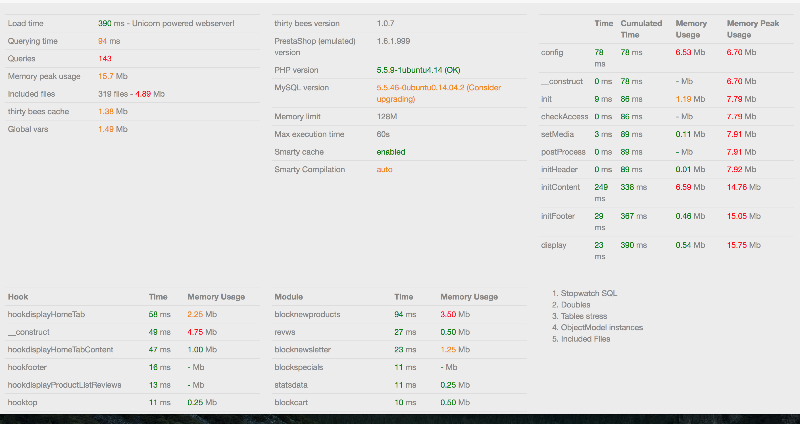Click the Cumulated Time column header

[x=641, y=27]
